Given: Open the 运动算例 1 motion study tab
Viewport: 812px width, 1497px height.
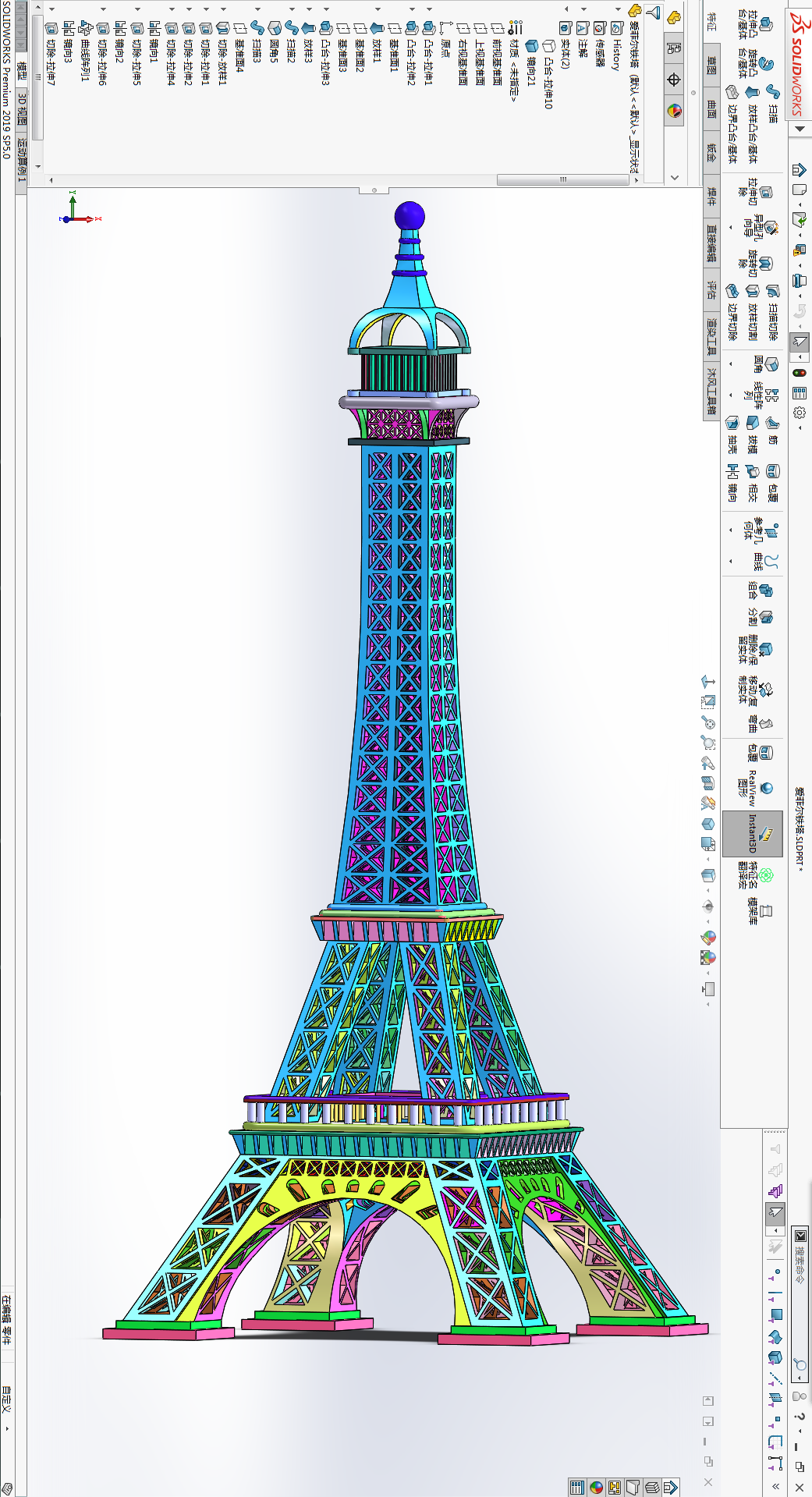Looking at the screenshot, I should [x=21, y=161].
